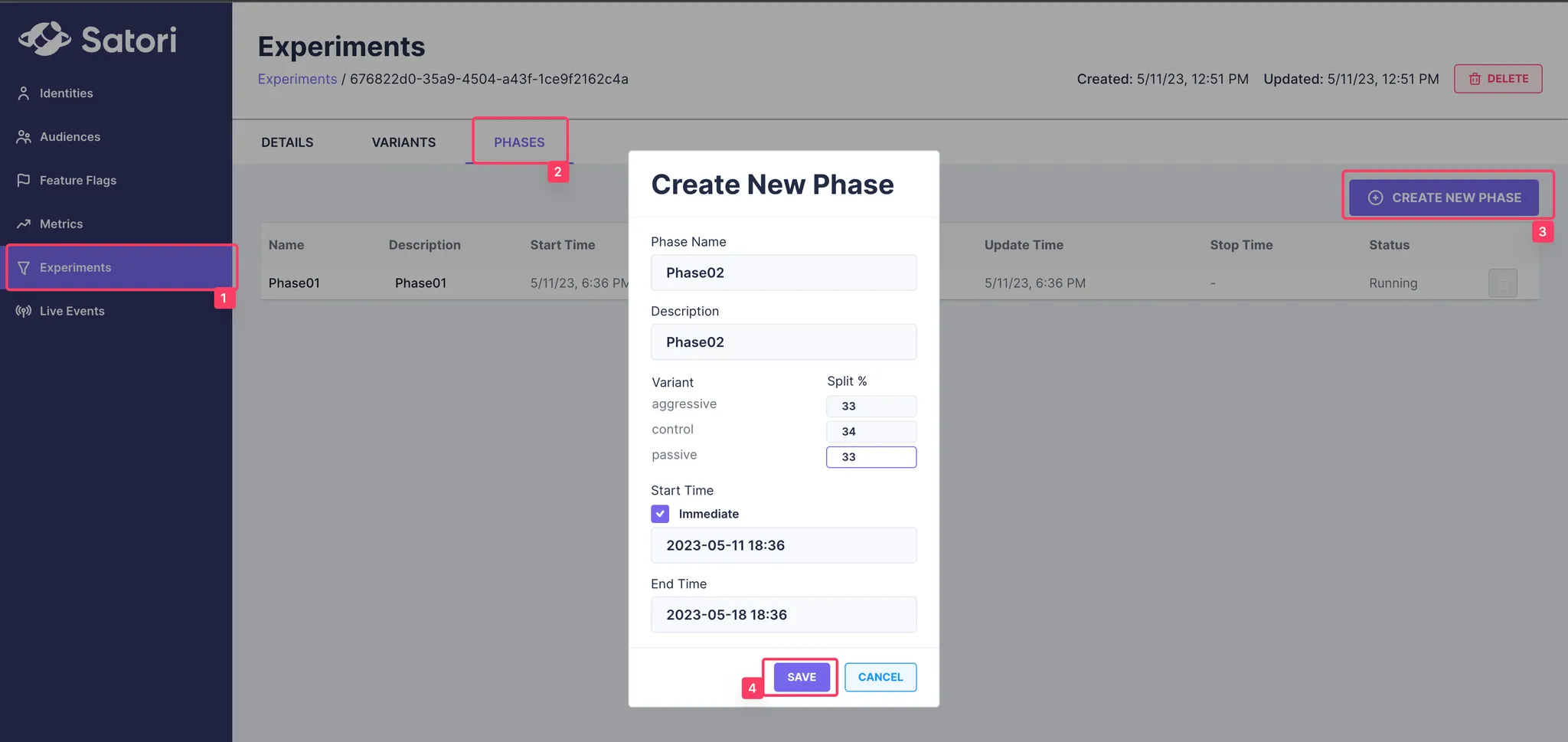
Task: Follow the Experiments breadcrumb link
Action: coord(297,79)
